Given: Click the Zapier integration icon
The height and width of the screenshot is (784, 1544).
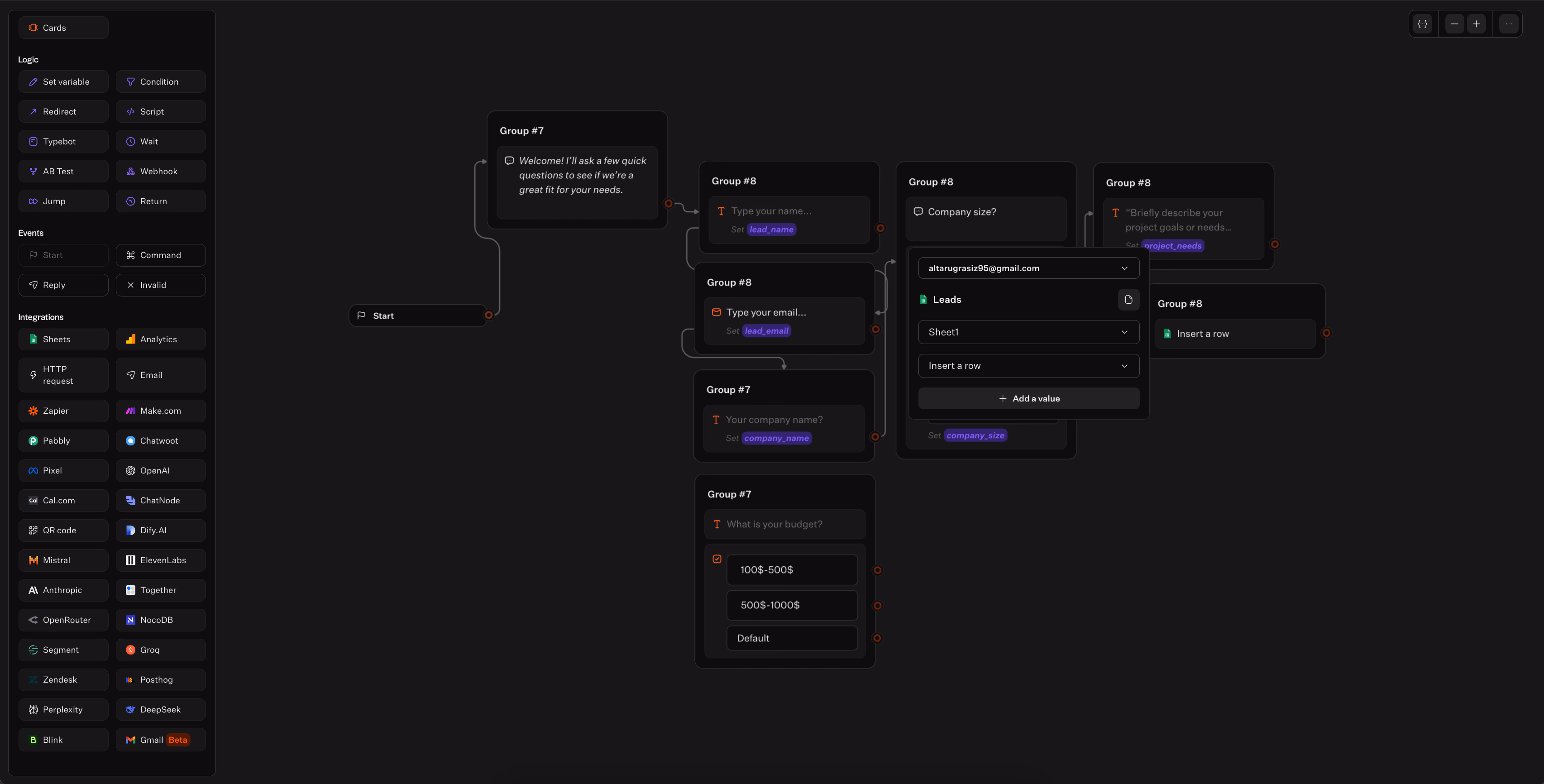Looking at the screenshot, I should click(x=33, y=411).
